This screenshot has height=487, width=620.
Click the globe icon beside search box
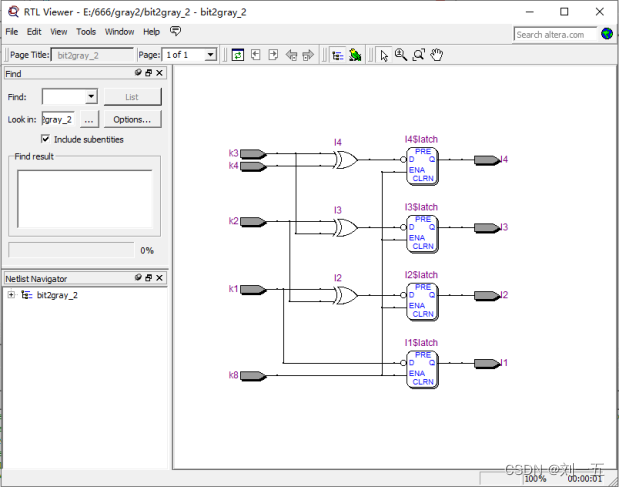coord(607,33)
